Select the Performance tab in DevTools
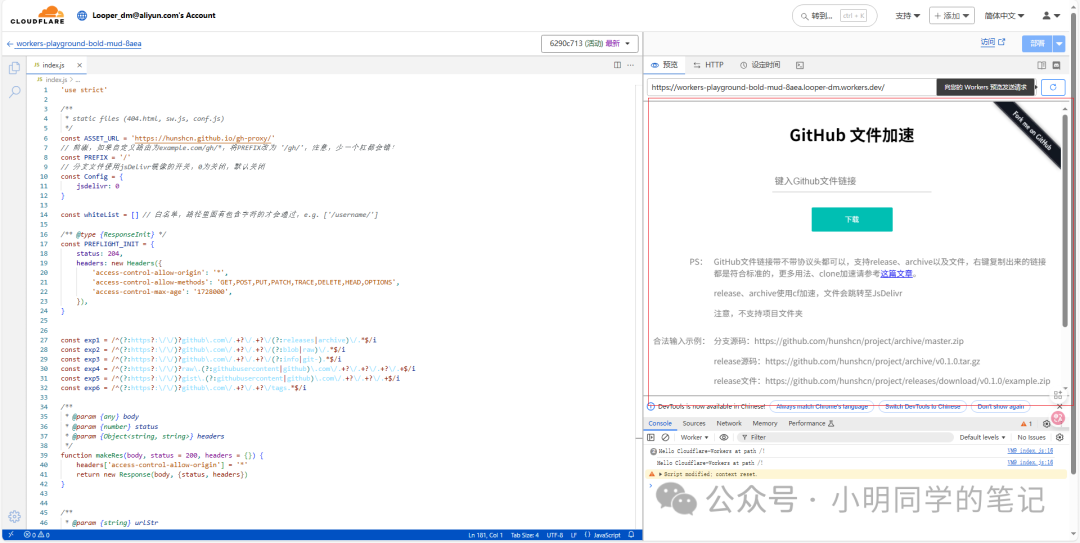This screenshot has width=1080, height=543. click(811, 423)
